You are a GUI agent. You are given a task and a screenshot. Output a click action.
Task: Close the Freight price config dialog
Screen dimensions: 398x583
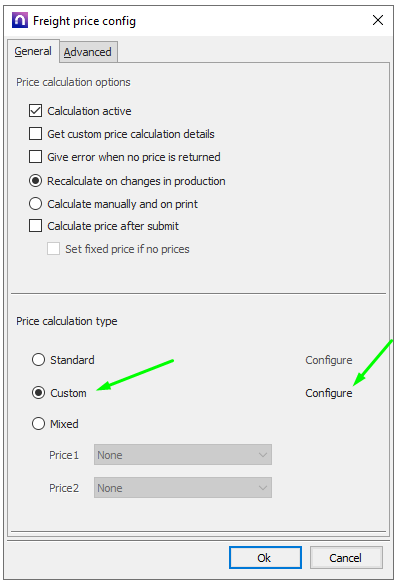point(378,20)
